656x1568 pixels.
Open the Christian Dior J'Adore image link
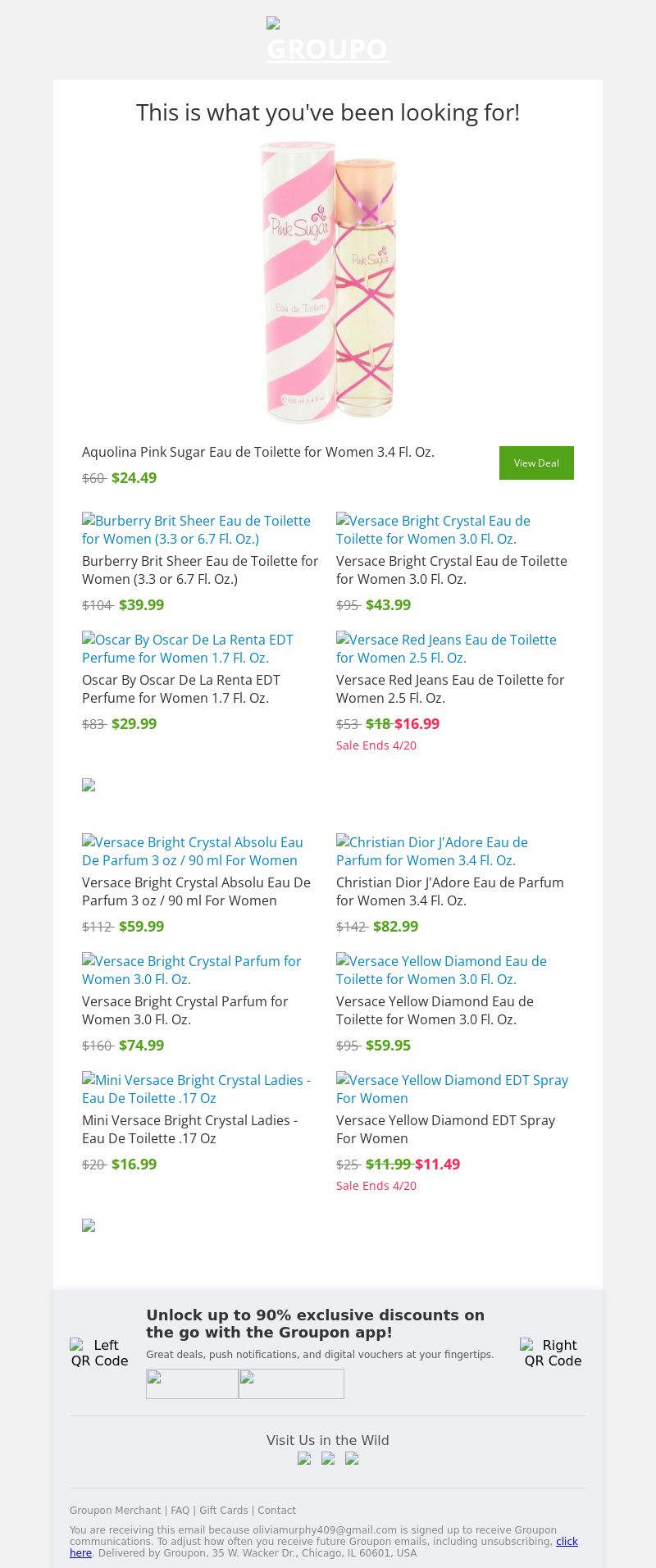point(432,851)
